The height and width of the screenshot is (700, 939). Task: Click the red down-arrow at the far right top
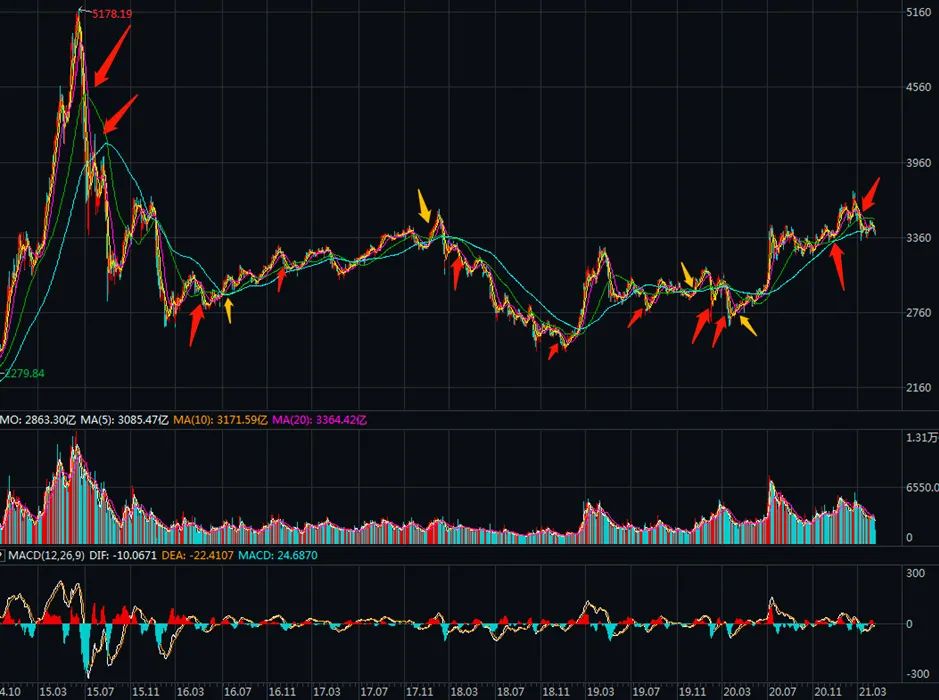pyautogui.click(x=871, y=193)
